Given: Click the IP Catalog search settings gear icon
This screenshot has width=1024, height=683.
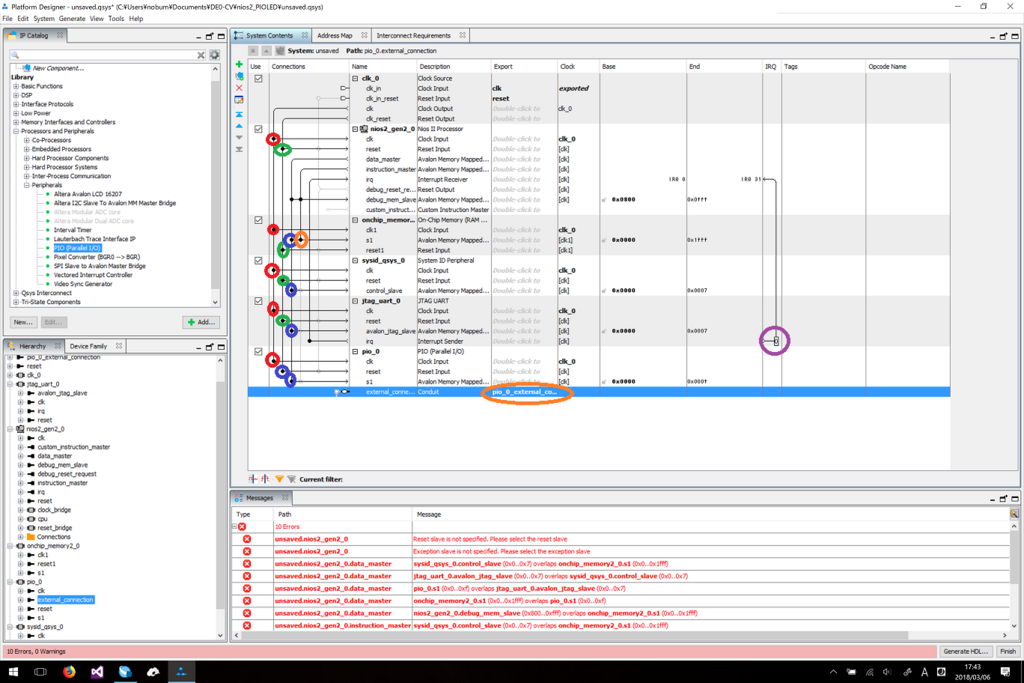Looking at the screenshot, I should tap(214, 56).
